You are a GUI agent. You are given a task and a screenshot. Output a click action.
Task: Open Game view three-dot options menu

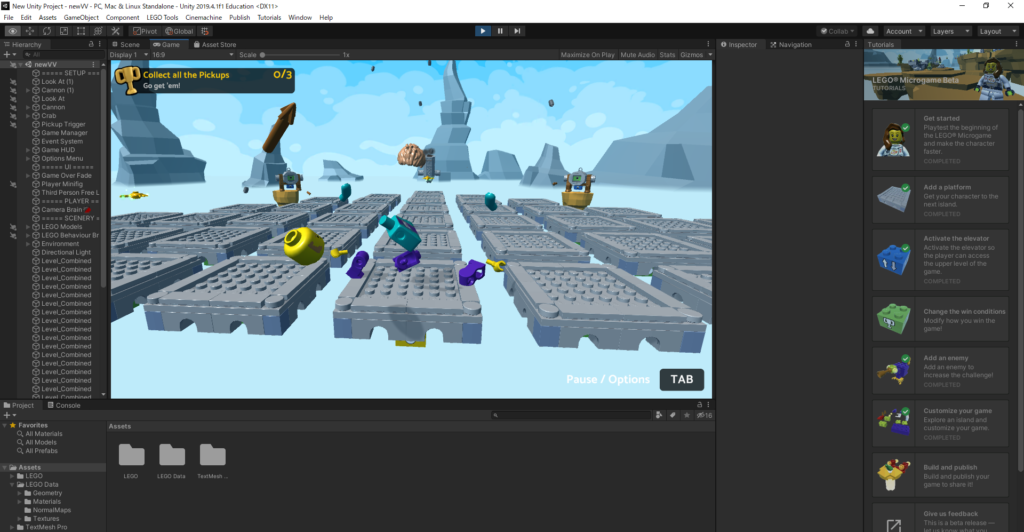pyautogui.click(x=708, y=44)
